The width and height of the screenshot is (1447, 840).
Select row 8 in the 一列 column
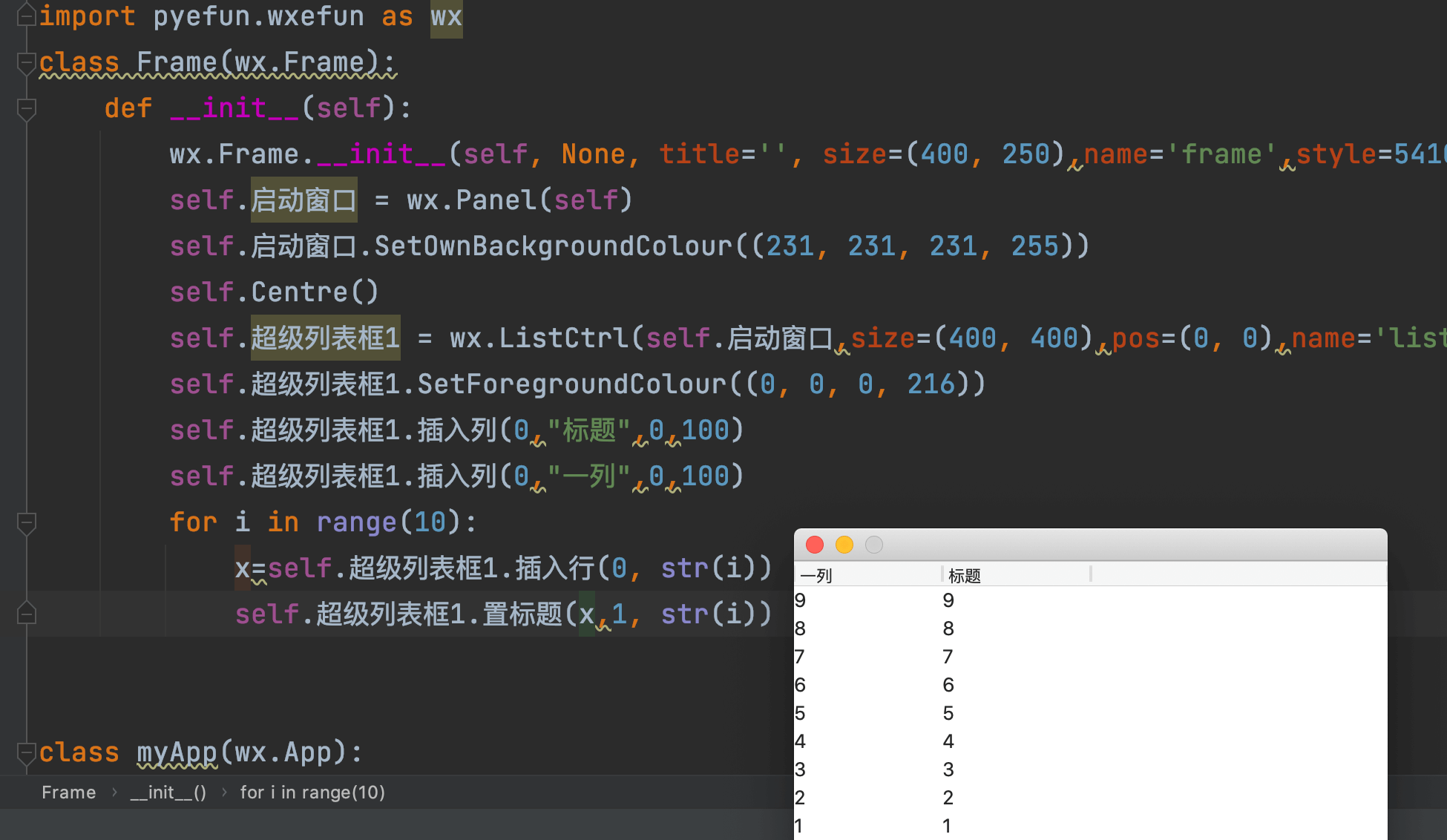(x=800, y=629)
